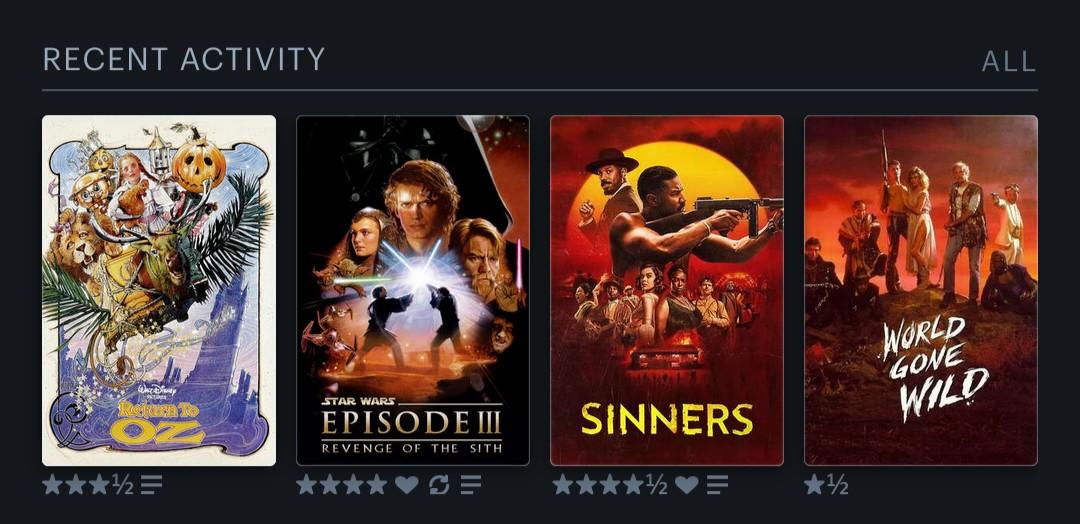Open the World Gone Wild poster
This screenshot has width=1080, height=524.
pos(921,291)
